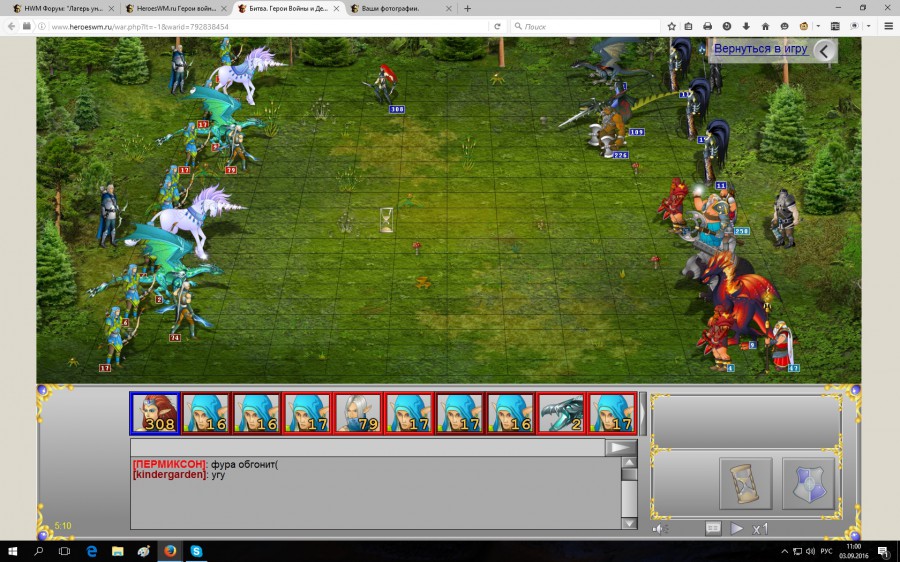Click the Print toolbar icon
Image resolution: width=900 pixels, height=562 pixels.
coord(707,26)
